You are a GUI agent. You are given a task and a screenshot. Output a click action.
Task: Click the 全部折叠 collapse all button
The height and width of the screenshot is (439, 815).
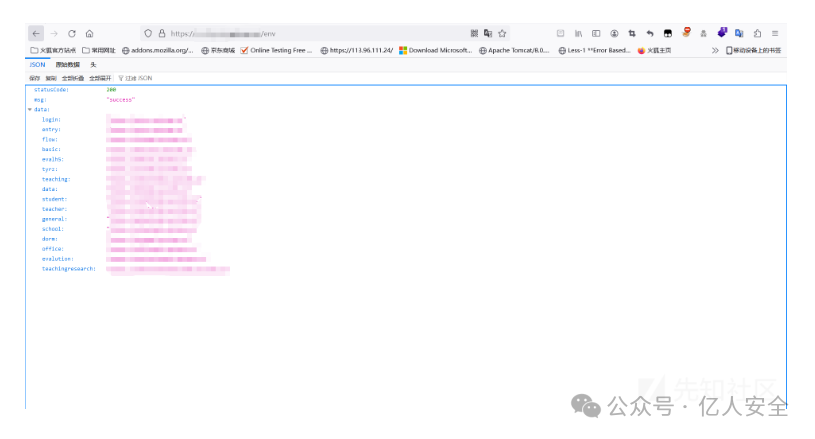(x=72, y=77)
